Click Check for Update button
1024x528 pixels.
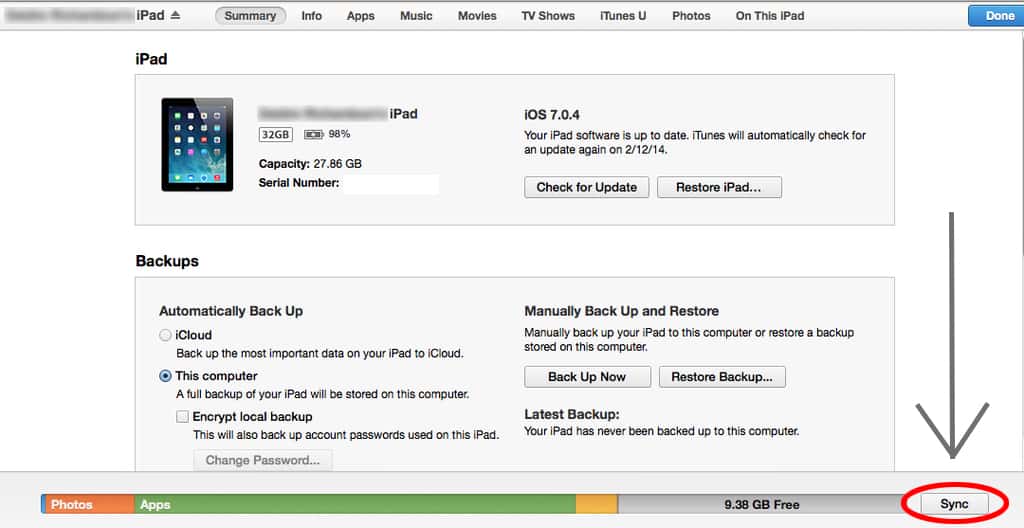click(x=586, y=187)
